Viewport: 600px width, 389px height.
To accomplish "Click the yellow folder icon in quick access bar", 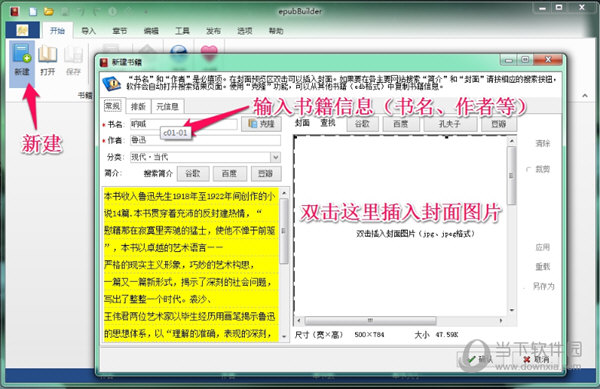I will click(x=49, y=11).
